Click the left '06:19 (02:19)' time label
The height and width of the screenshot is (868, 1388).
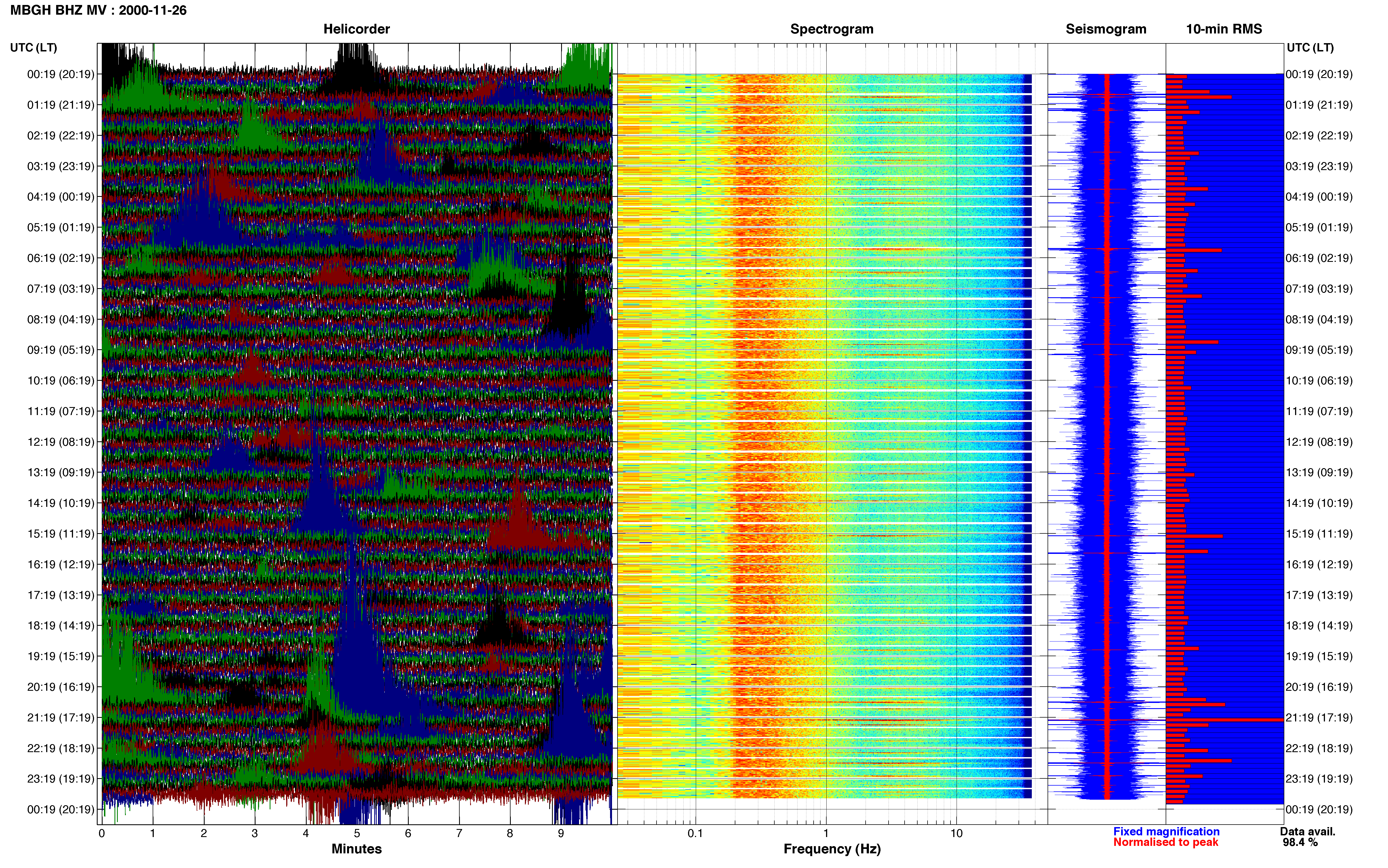click(61, 258)
